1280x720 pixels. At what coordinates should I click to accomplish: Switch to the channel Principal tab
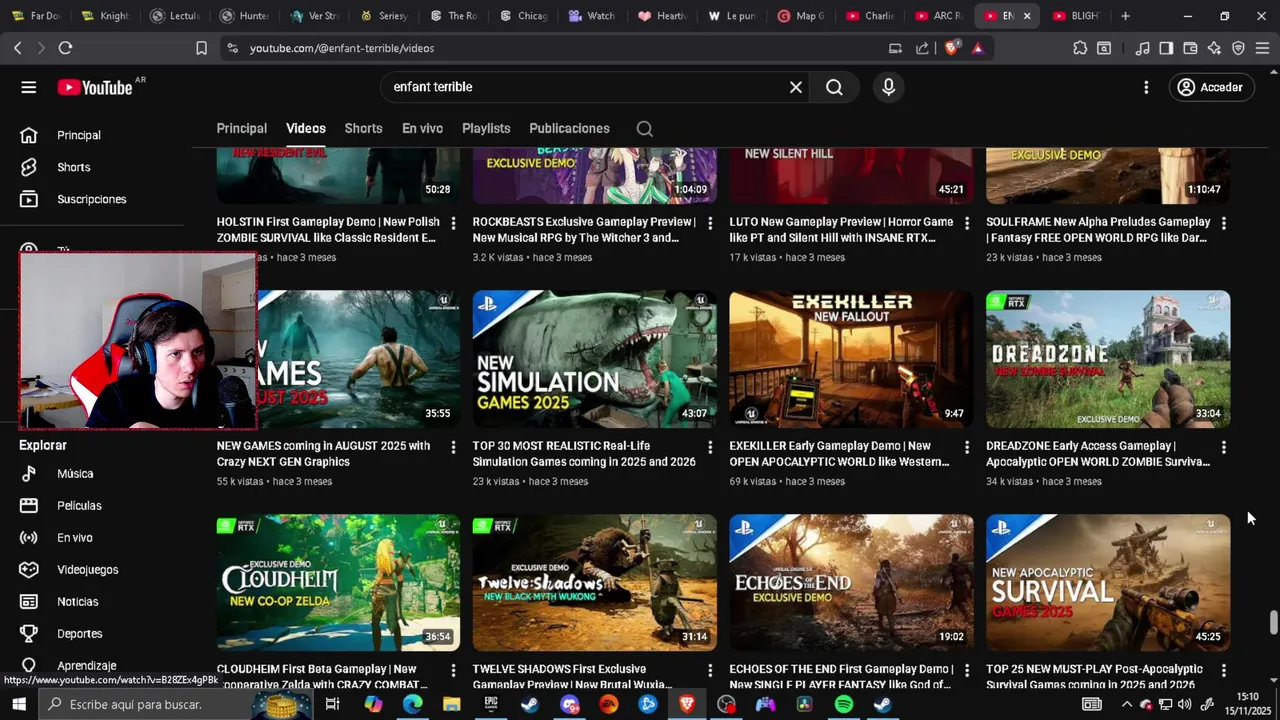[242, 128]
